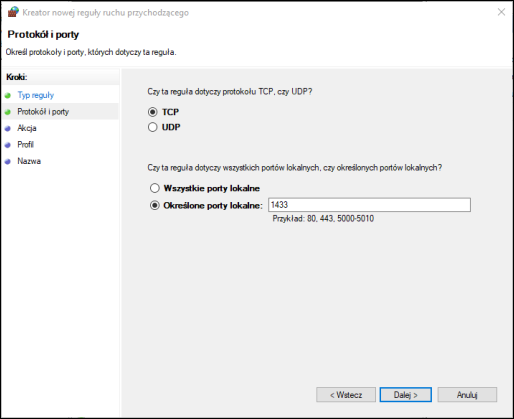Cancel the wizard with Anuluj

pos(467,395)
